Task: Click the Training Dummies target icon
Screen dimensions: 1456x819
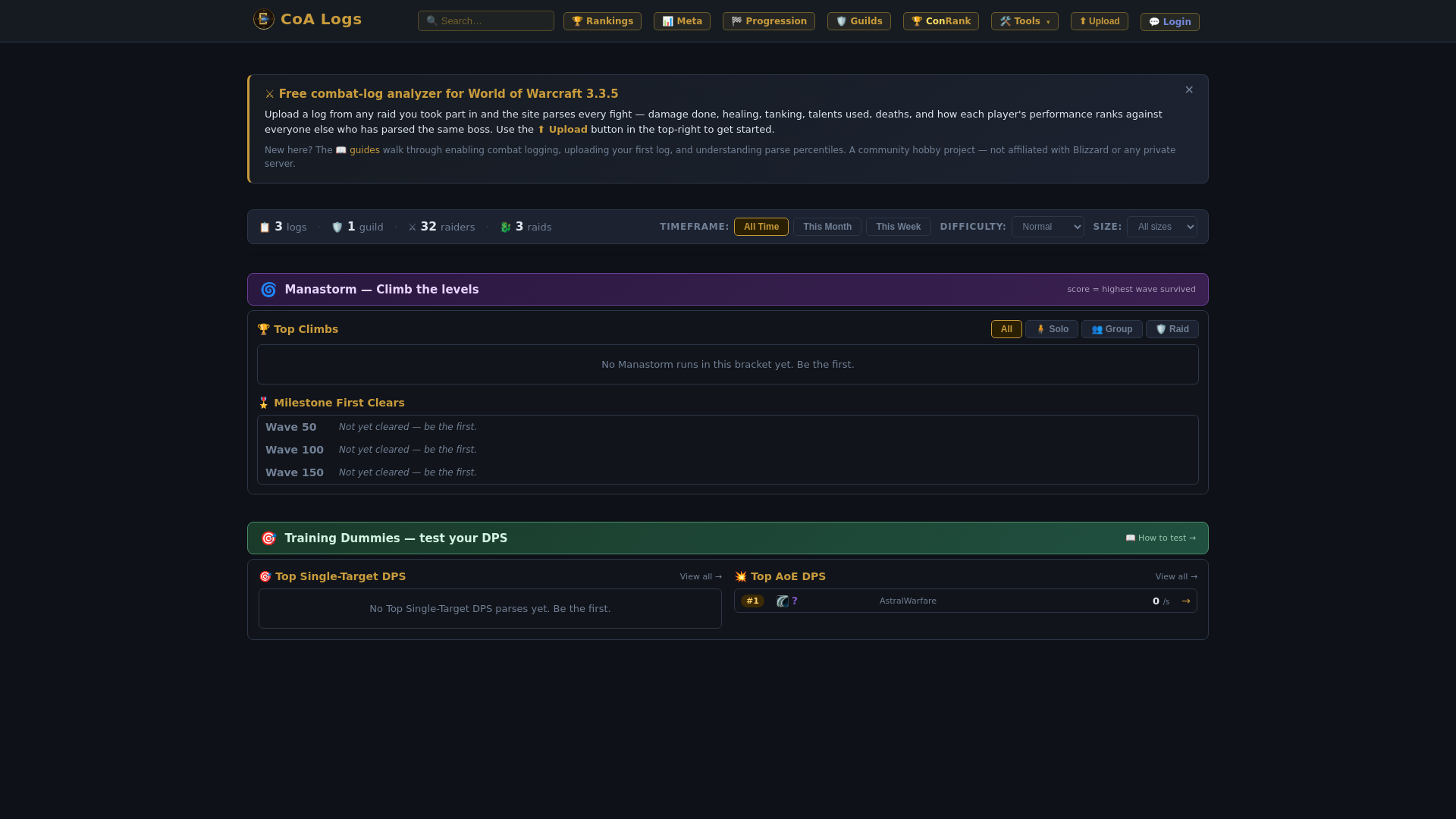Action: point(268,538)
